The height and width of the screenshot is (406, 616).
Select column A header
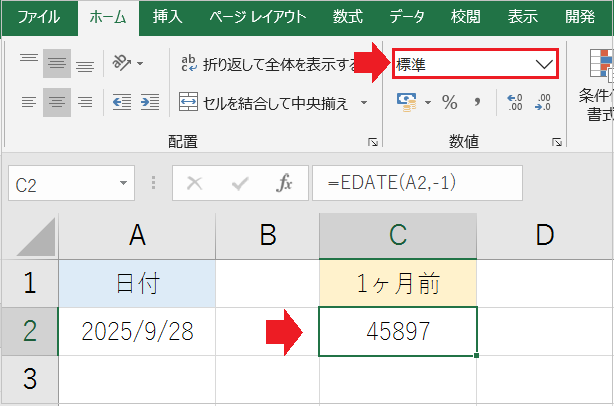click(x=137, y=237)
